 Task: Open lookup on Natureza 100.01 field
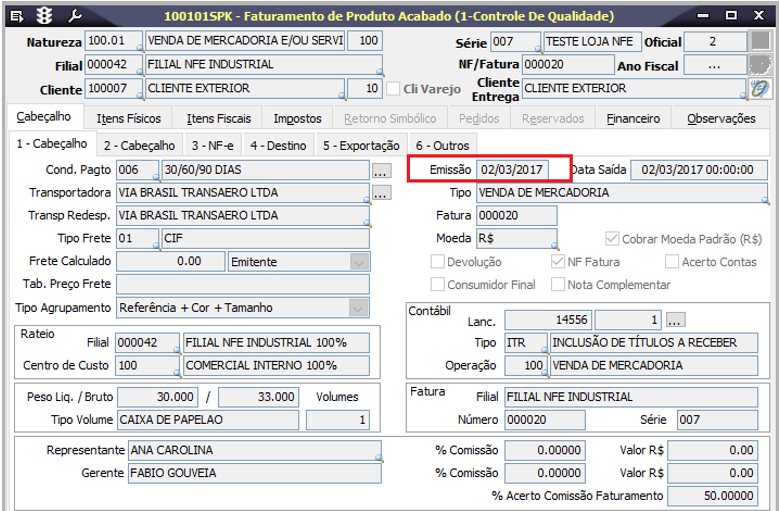pyautogui.click(x=140, y=48)
